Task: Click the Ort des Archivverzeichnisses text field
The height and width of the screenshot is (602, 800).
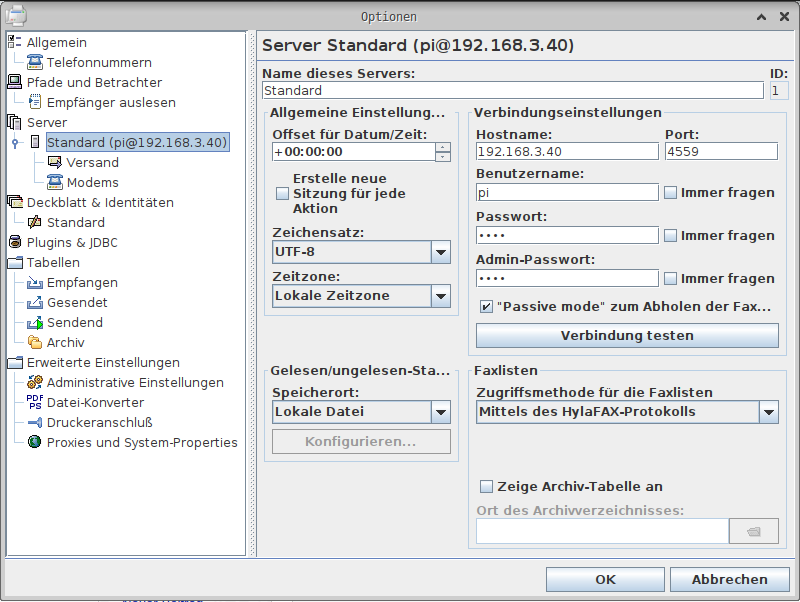Action: (x=603, y=531)
